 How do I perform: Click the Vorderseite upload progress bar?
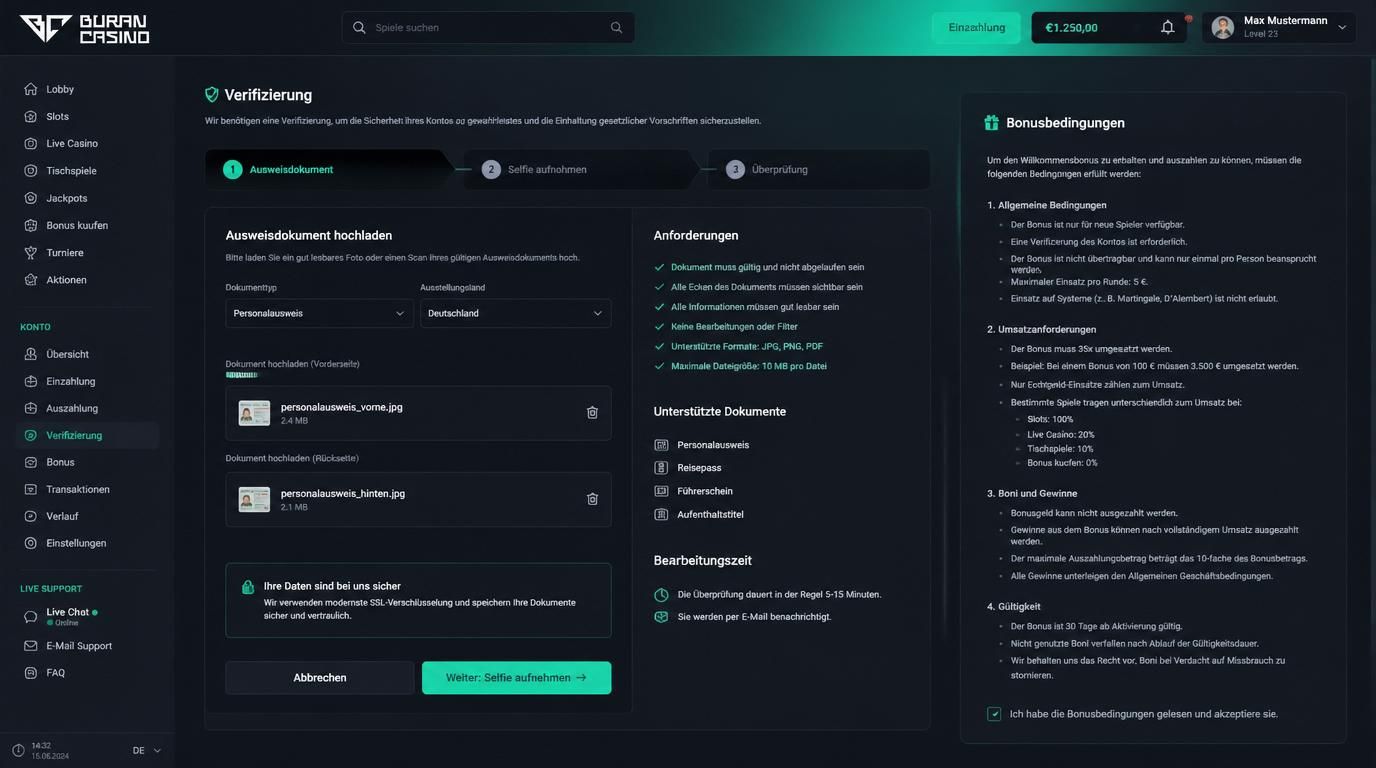coord(241,375)
